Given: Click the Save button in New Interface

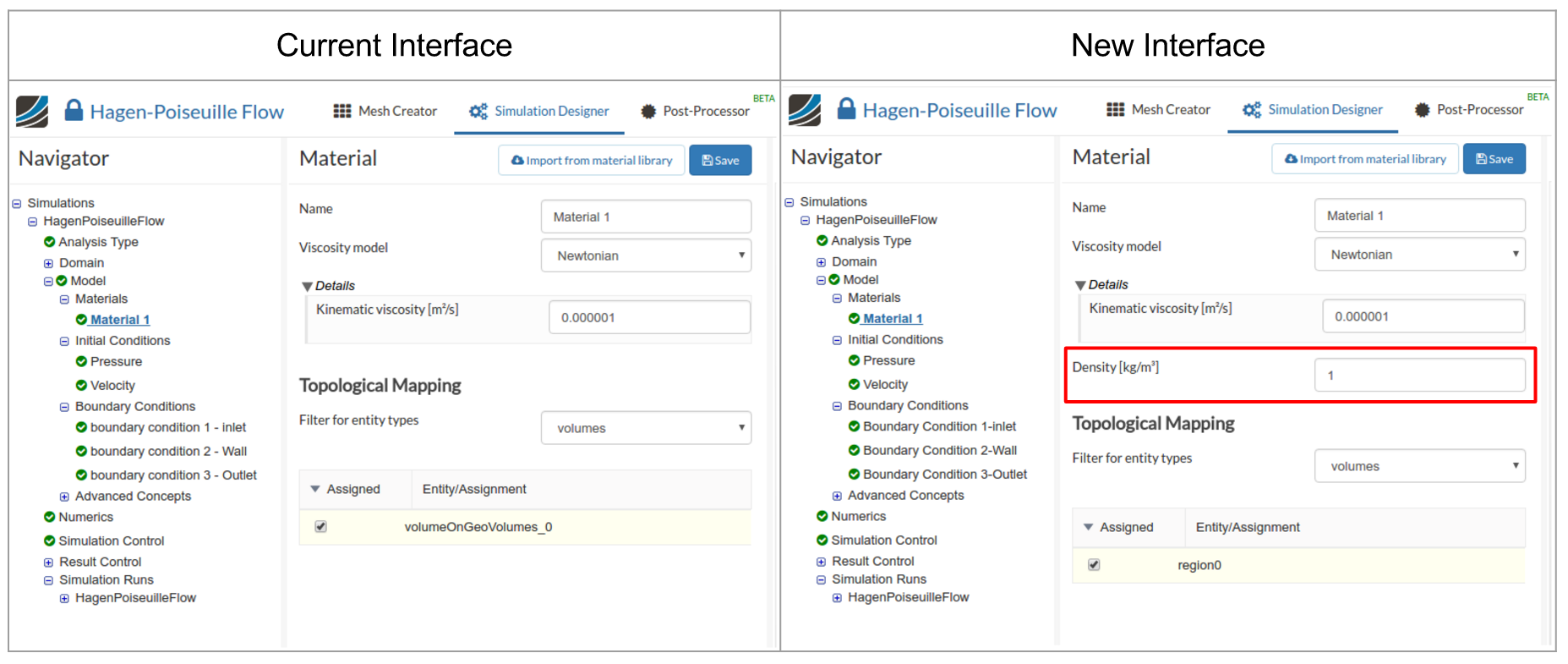Looking at the screenshot, I should [1494, 159].
